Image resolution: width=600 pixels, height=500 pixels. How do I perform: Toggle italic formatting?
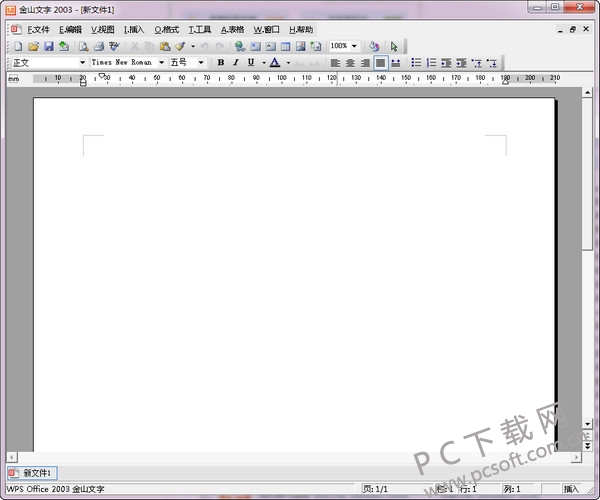[236, 62]
